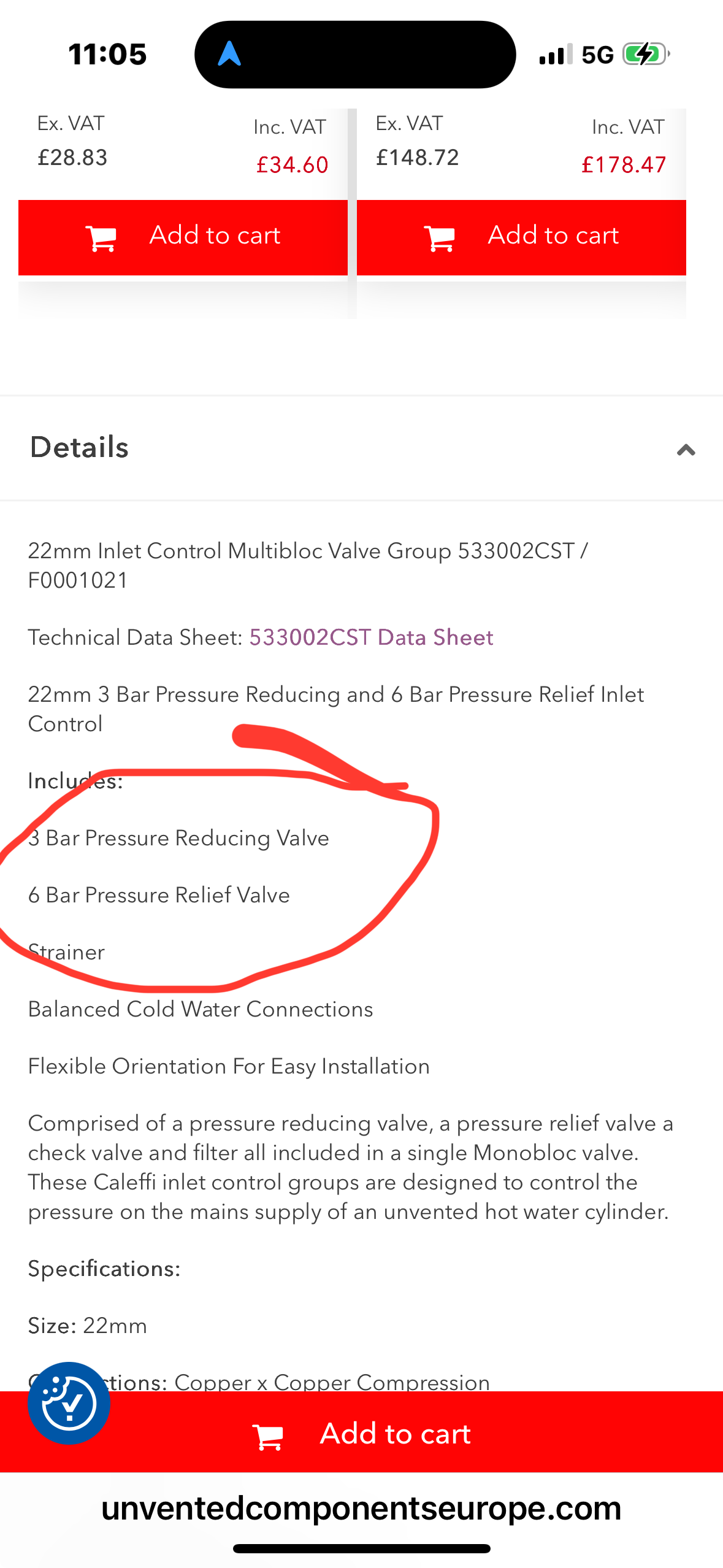Collapse the Details section chevron
This screenshot has width=723, height=1568.
(686, 450)
